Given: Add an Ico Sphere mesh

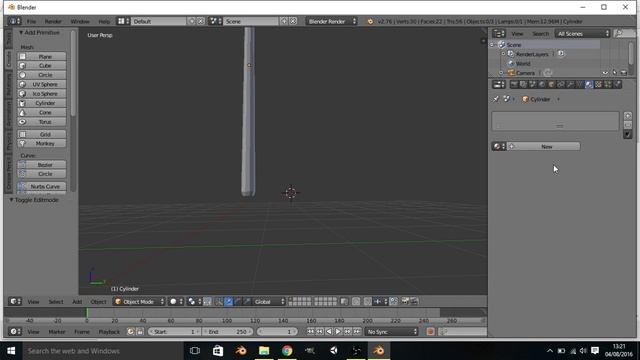Looking at the screenshot, I should pos(42,94).
